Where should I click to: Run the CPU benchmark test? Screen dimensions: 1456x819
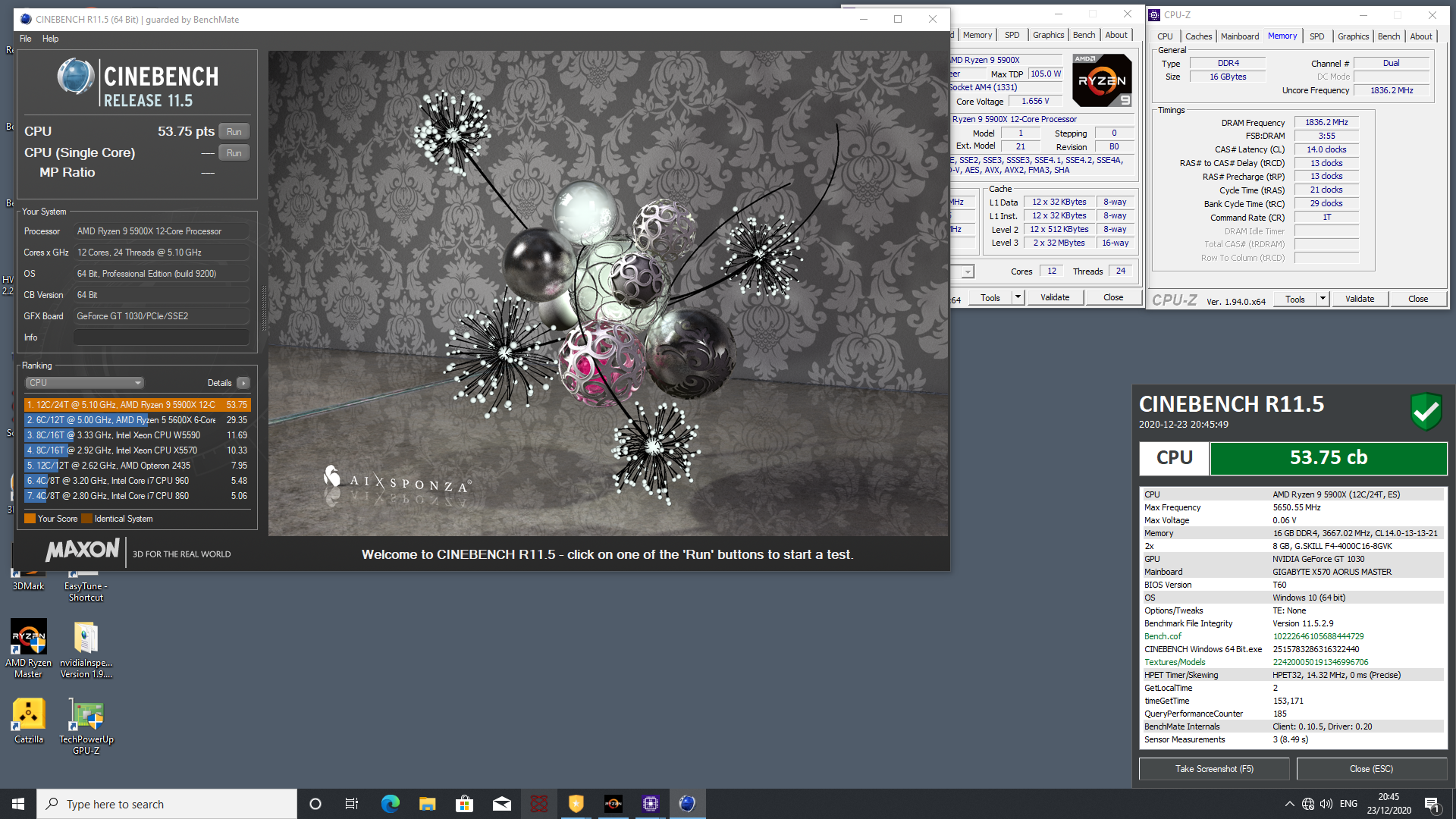click(234, 131)
